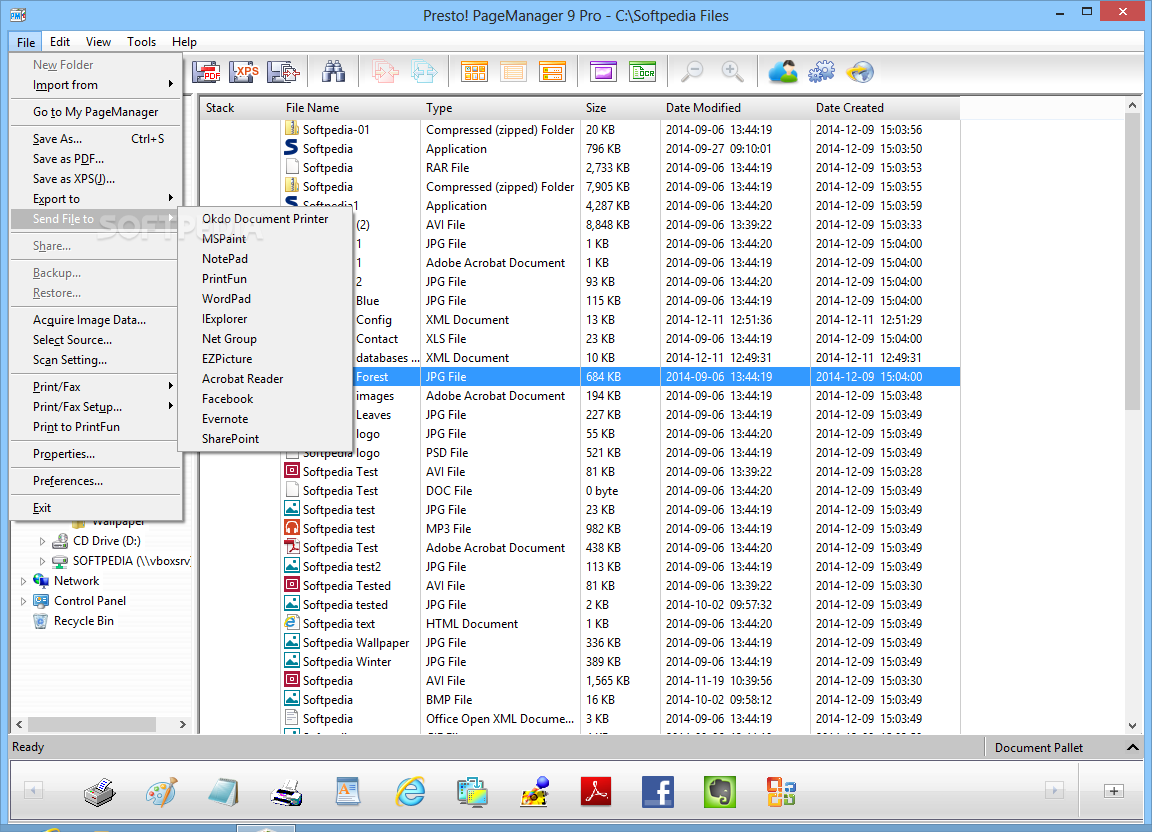1152x832 pixels.
Task: Expand the Network tree node
Action: 24,581
